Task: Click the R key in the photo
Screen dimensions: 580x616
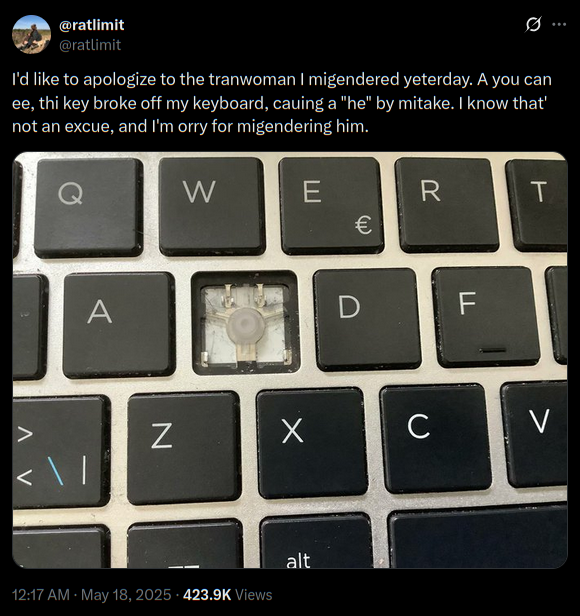Action: (x=447, y=205)
